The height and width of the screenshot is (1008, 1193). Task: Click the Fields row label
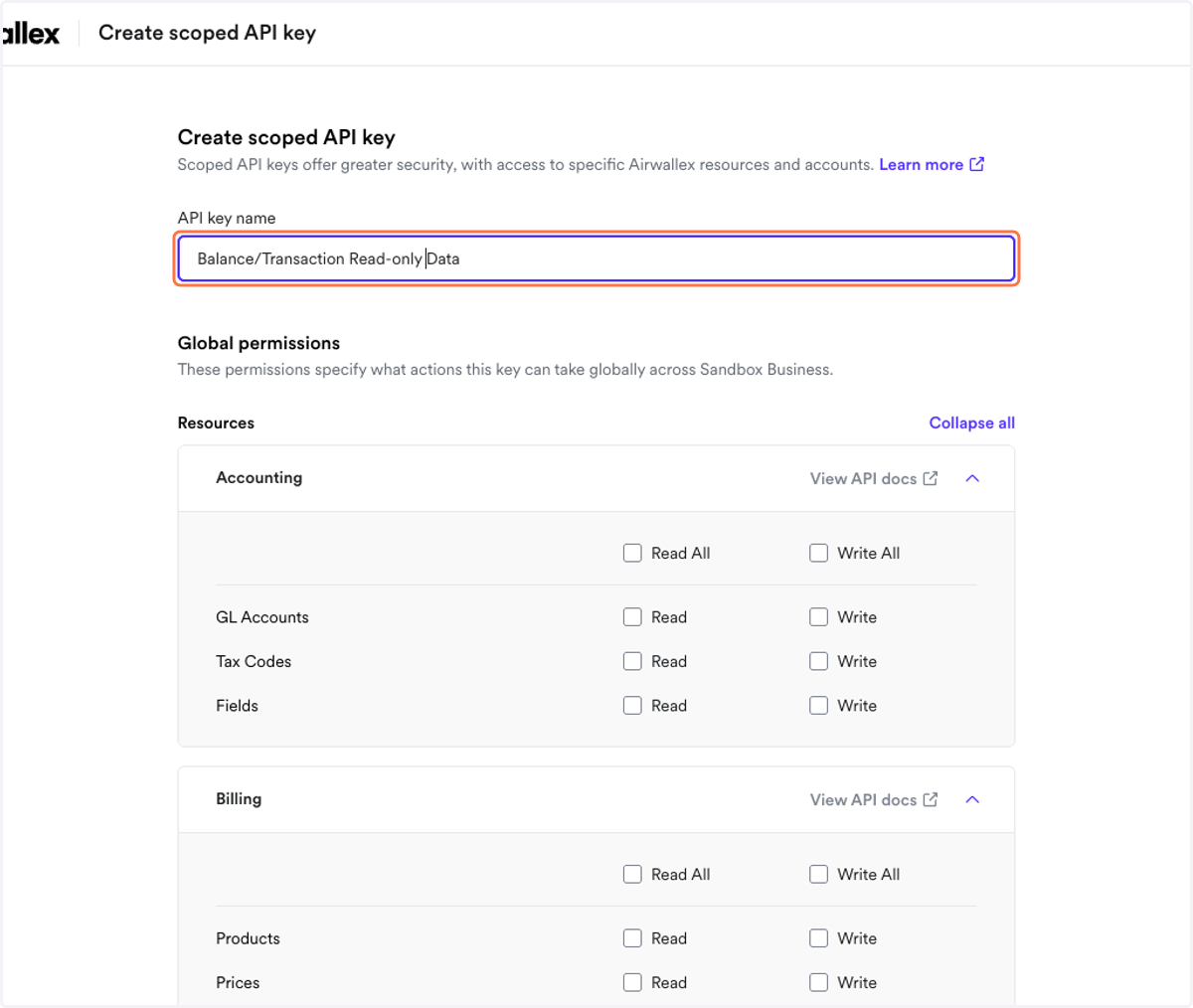237,706
